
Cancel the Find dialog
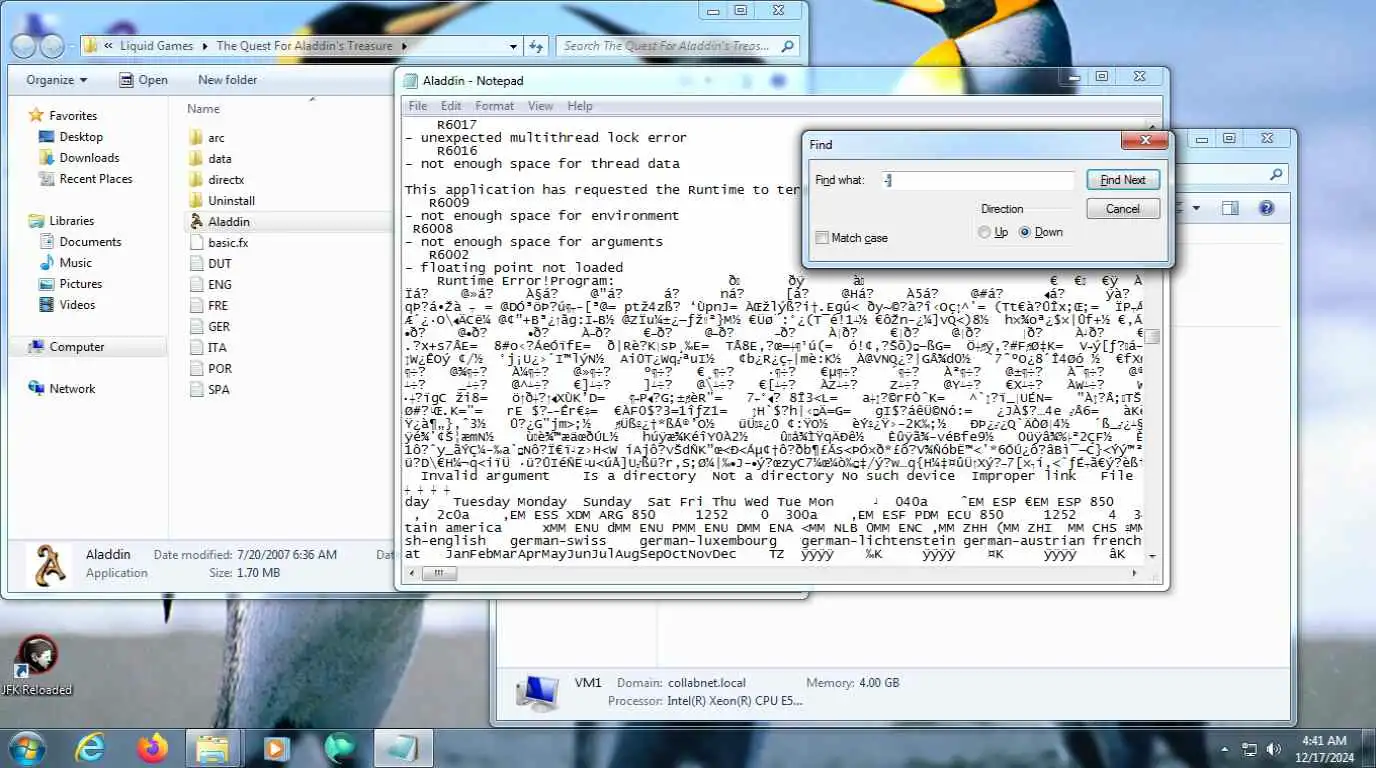click(x=1123, y=209)
